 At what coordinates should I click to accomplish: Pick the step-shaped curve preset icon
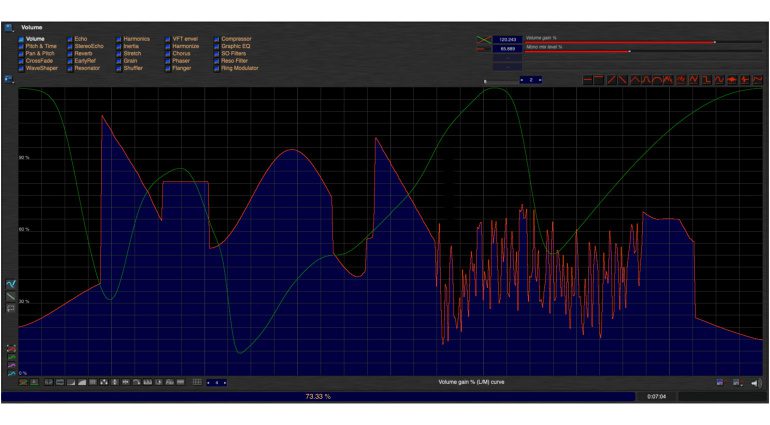(706, 80)
